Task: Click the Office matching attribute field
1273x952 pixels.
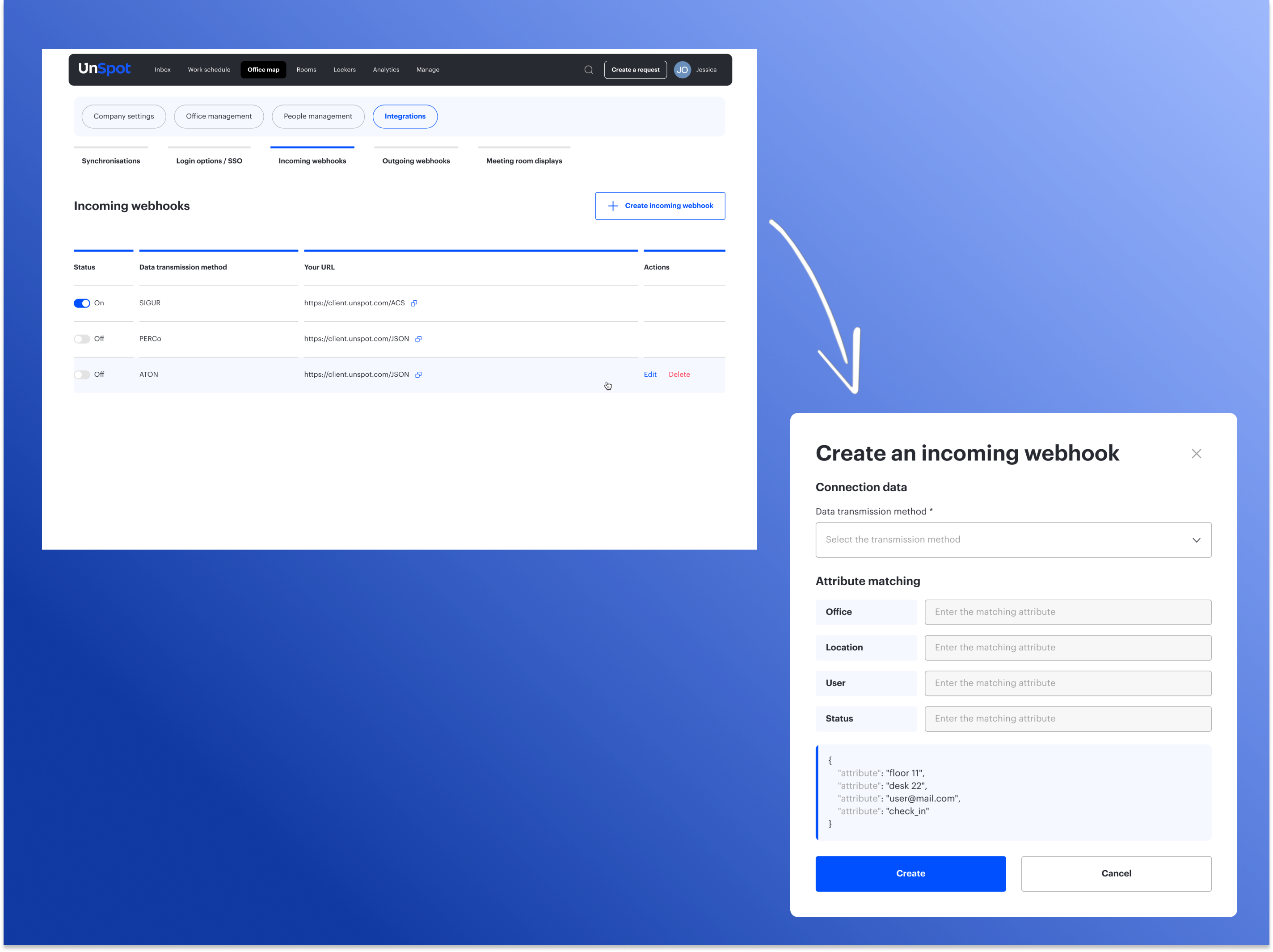Action: click(1067, 612)
